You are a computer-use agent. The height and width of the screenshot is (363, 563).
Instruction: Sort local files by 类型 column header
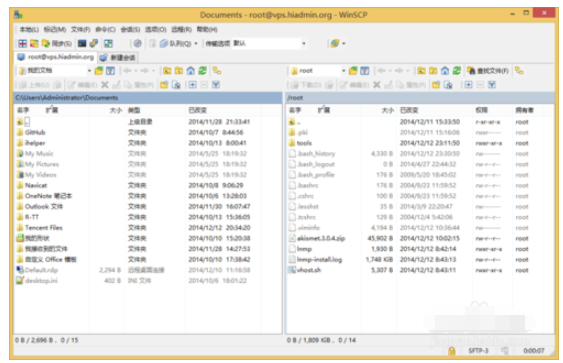(155, 110)
